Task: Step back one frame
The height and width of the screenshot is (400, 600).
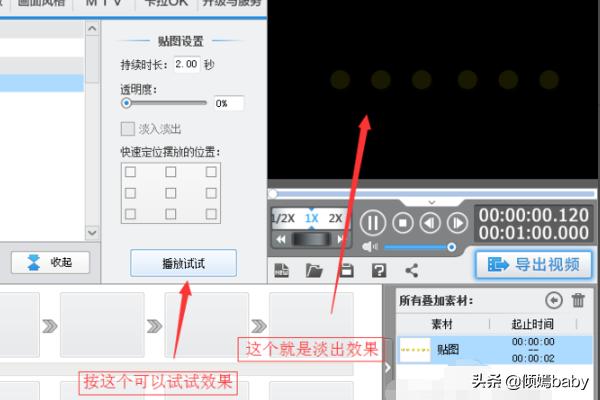Action: point(430,223)
